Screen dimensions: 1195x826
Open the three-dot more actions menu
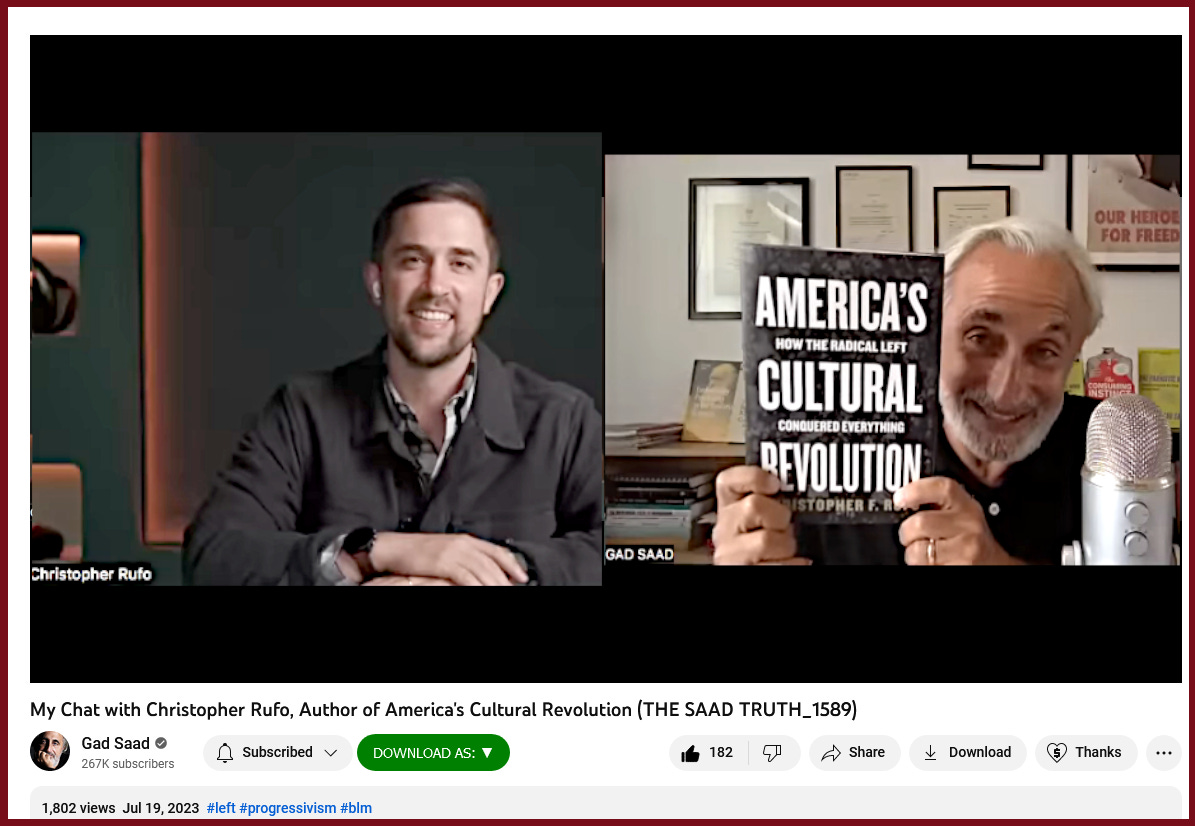pos(1164,753)
